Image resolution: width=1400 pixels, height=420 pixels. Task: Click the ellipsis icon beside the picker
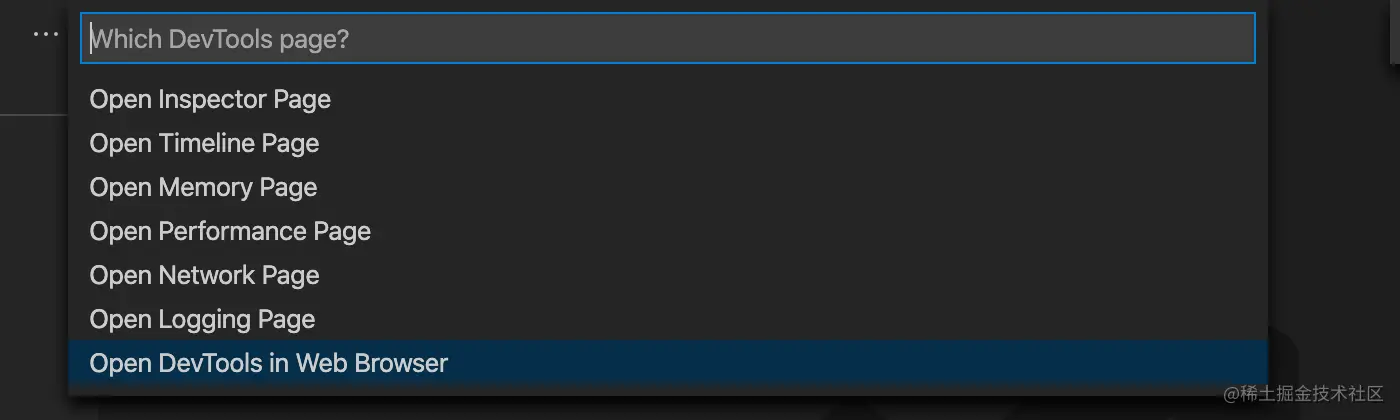pyautogui.click(x=46, y=35)
